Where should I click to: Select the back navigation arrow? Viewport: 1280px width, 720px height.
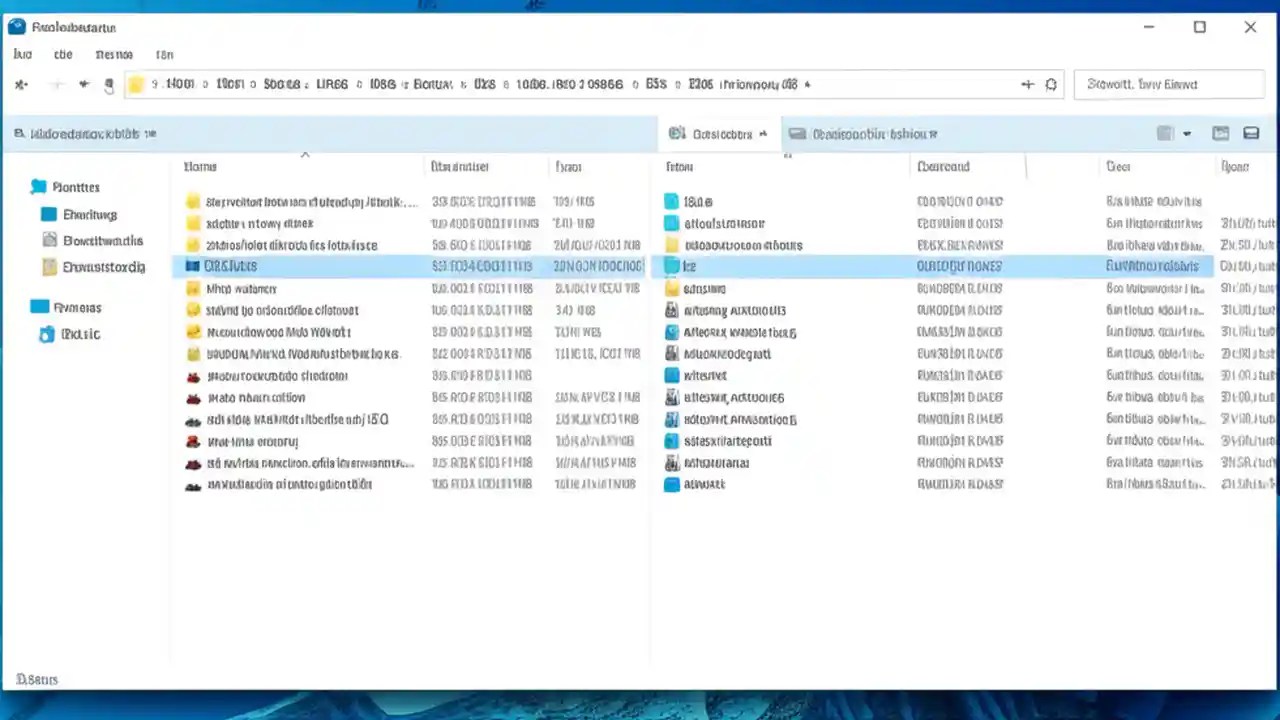20,84
